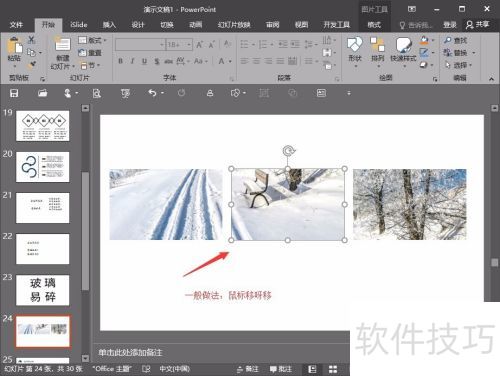500x376 pixels.
Task: Open Clipboard group dialog launcher
Action: point(42,79)
